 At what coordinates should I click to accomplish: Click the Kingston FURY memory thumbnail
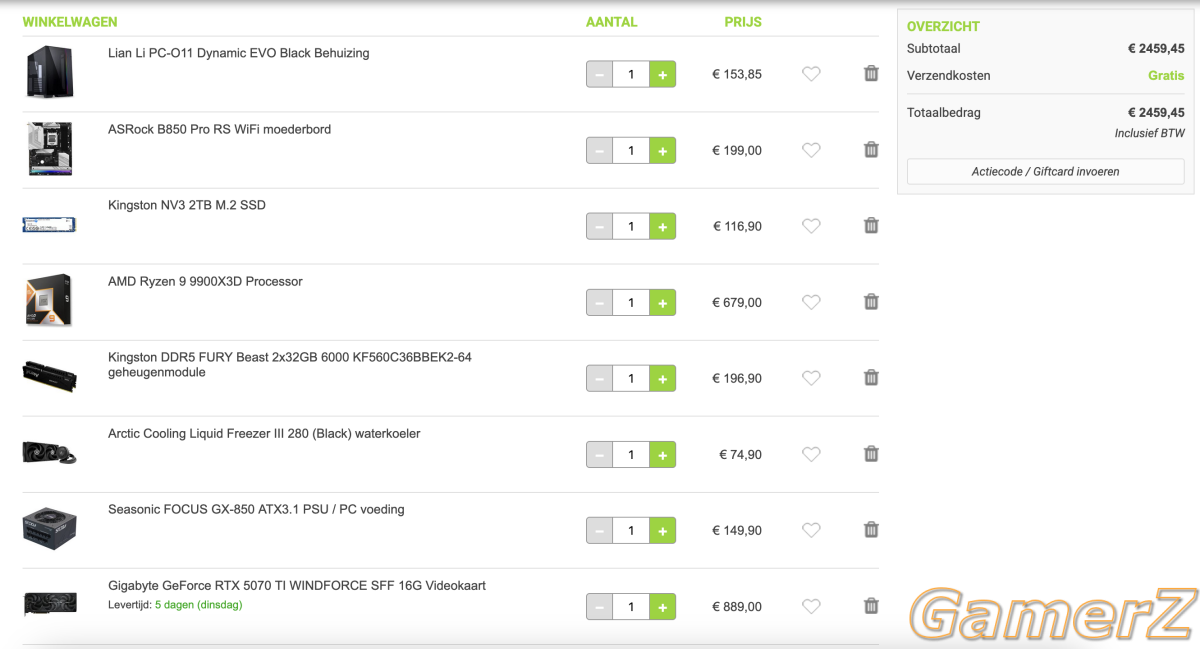(49, 376)
